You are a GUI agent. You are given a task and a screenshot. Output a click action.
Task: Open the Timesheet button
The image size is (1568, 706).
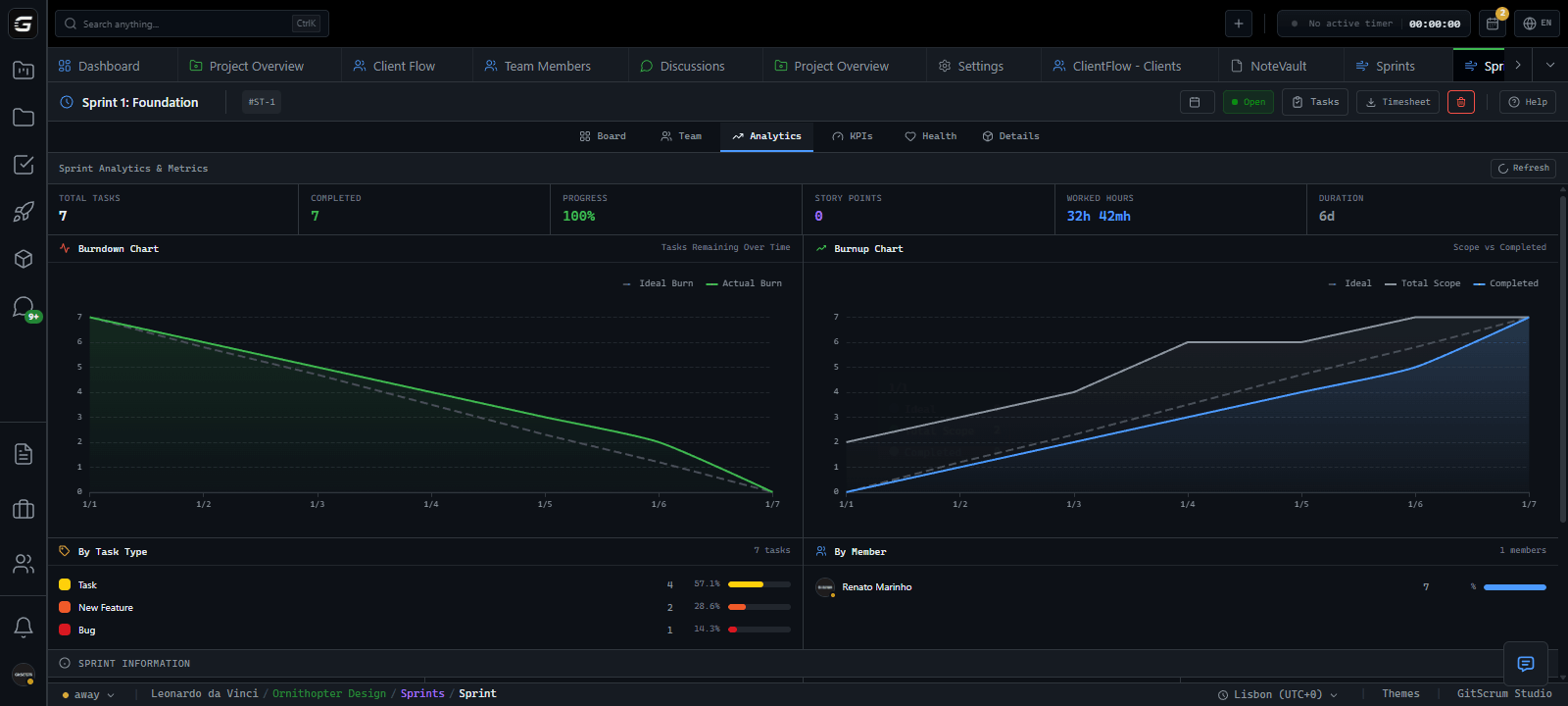coord(1397,102)
